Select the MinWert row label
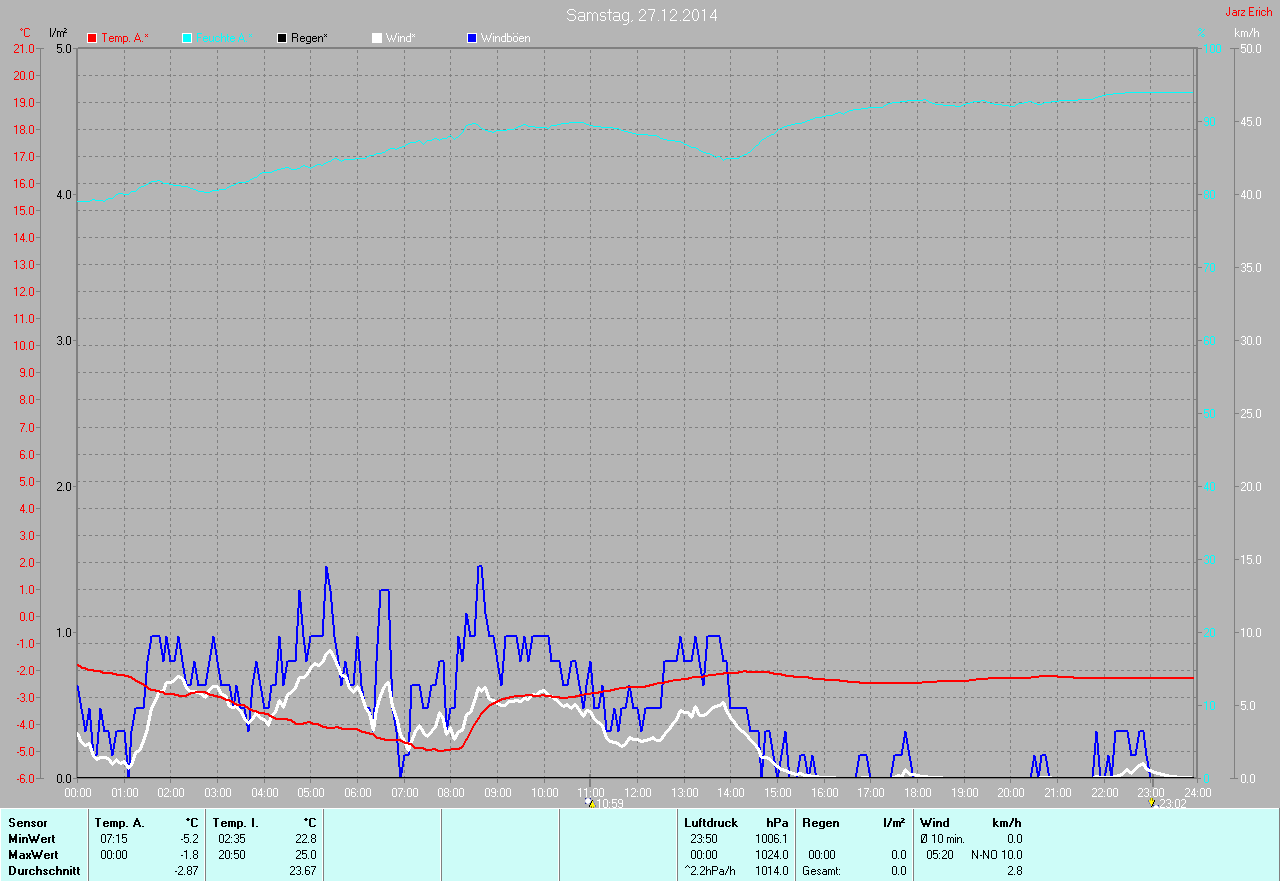 32,839
